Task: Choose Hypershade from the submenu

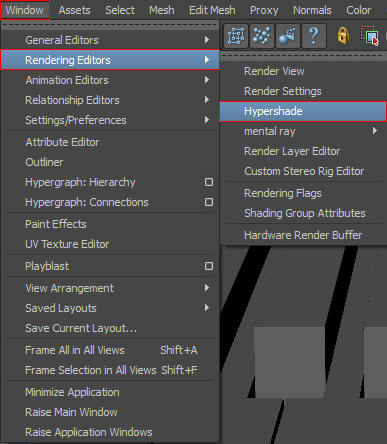Action: tap(303, 111)
